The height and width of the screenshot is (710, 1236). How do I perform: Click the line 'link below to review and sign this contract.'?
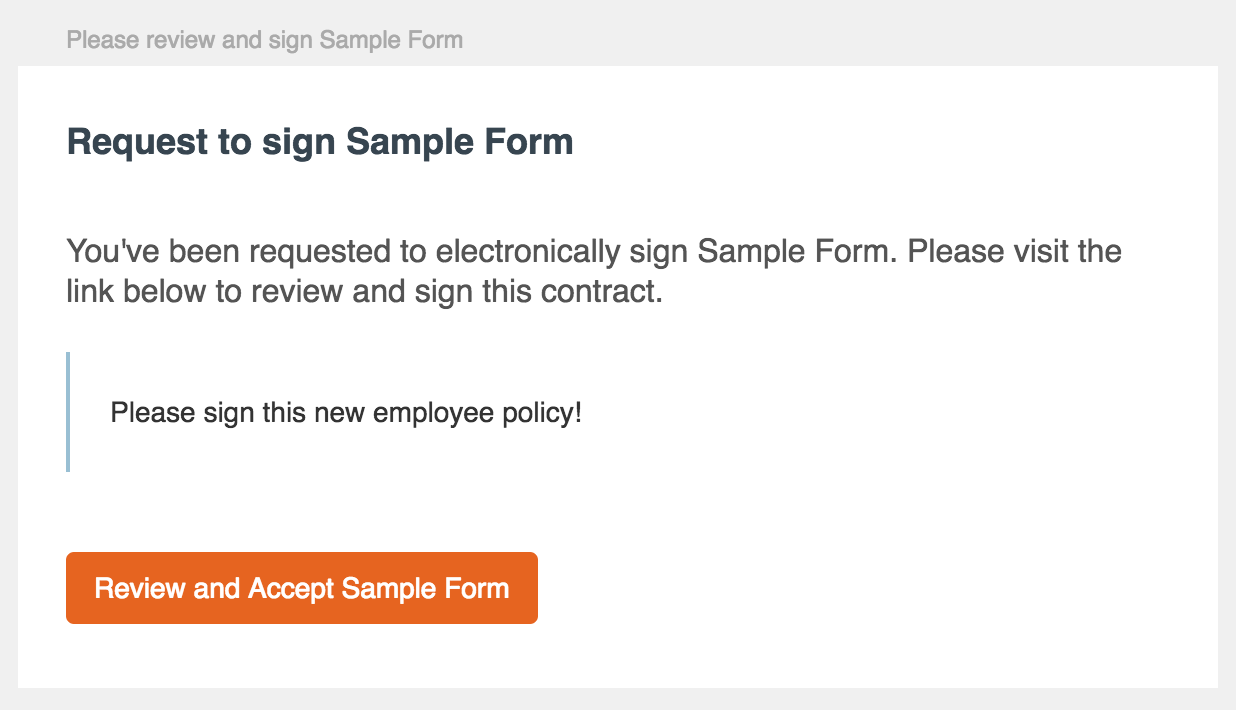[x=365, y=293]
